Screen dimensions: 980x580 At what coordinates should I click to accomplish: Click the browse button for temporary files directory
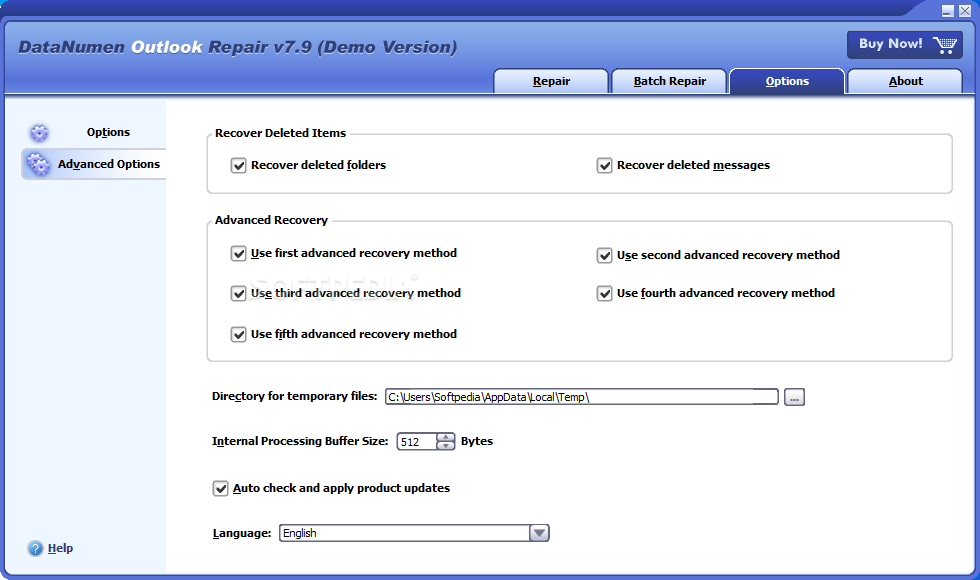794,396
